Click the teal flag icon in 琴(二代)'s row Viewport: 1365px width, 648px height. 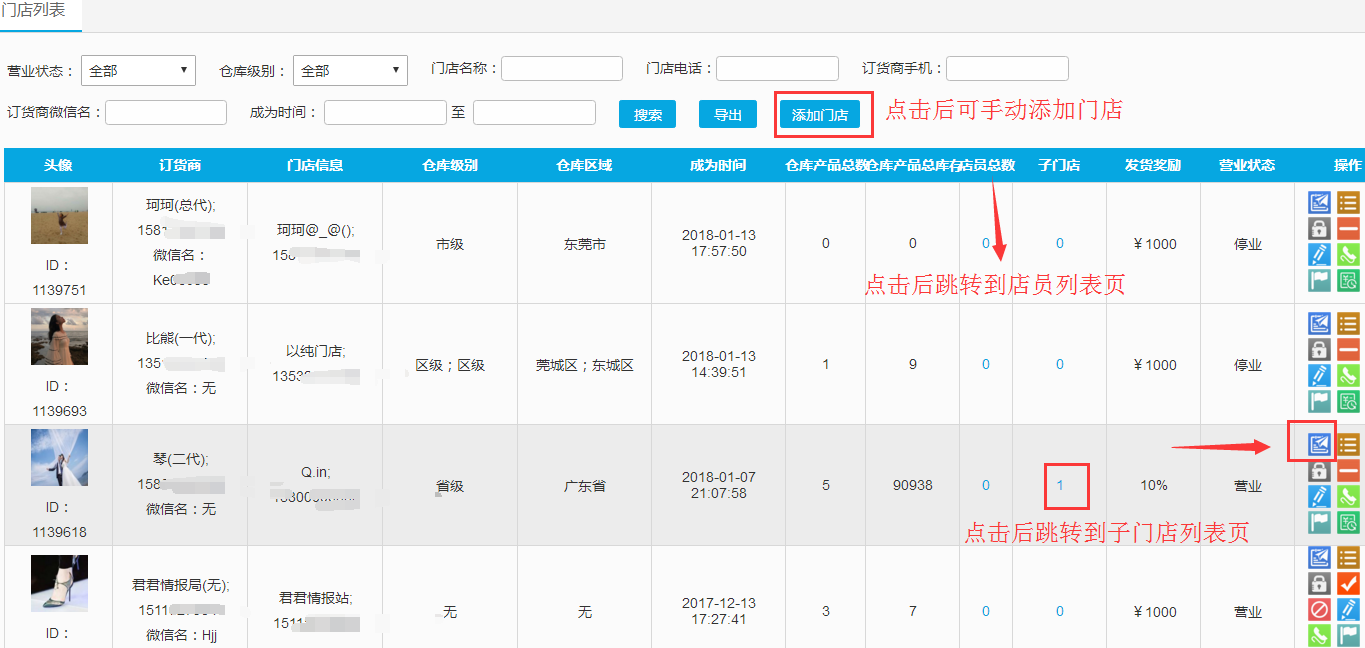tap(1320, 523)
